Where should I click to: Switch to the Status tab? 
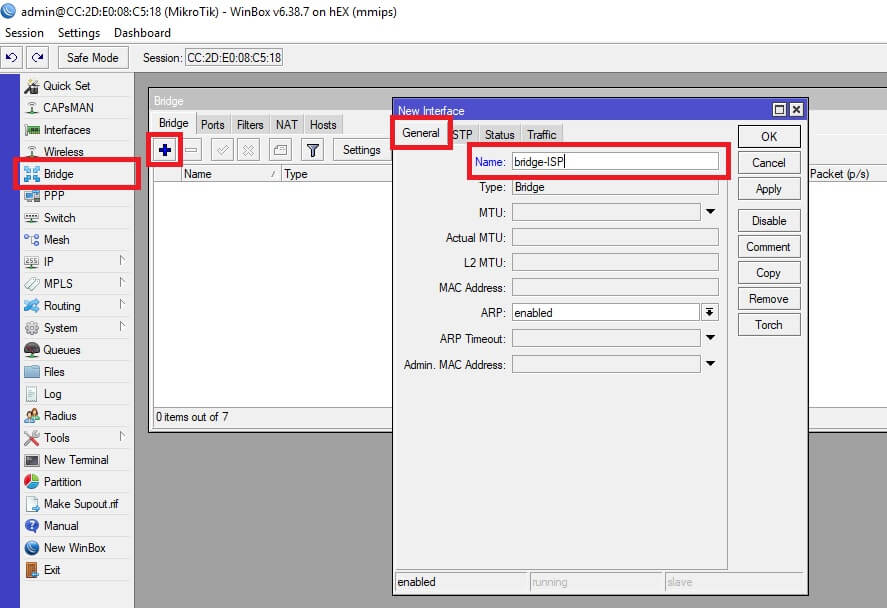pos(500,135)
